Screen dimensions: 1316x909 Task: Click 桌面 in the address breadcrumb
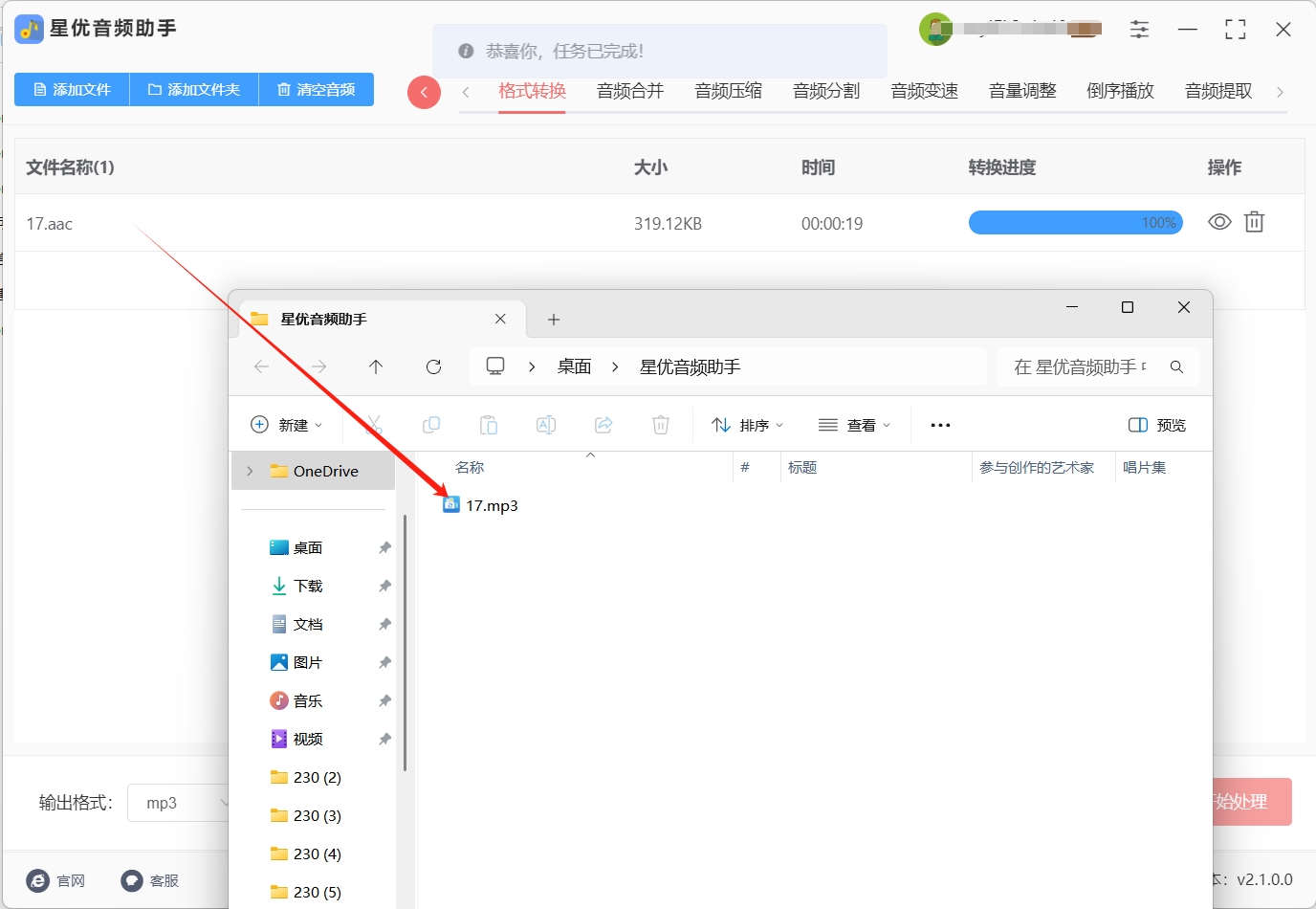[x=575, y=366]
